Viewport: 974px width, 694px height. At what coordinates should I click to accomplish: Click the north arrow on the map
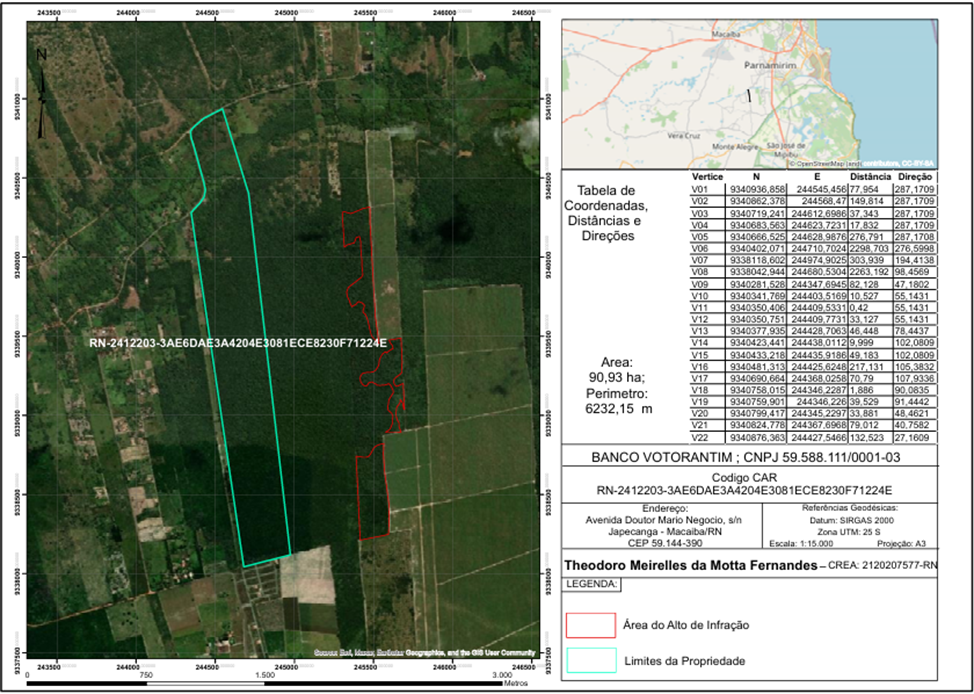tap(40, 94)
